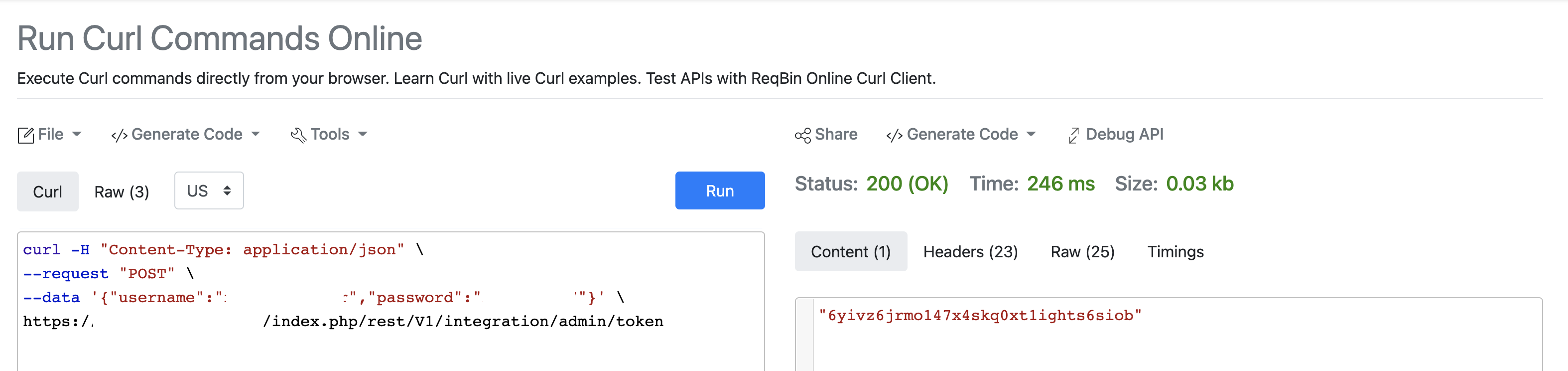
Task: Click the Share nodes icon
Action: (803, 135)
